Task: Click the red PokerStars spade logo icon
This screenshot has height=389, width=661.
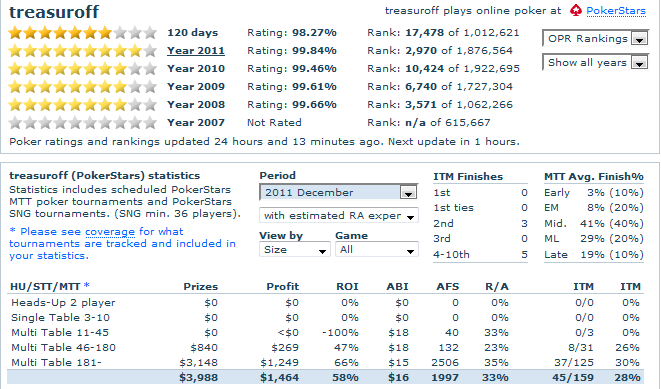Action: coord(576,11)
